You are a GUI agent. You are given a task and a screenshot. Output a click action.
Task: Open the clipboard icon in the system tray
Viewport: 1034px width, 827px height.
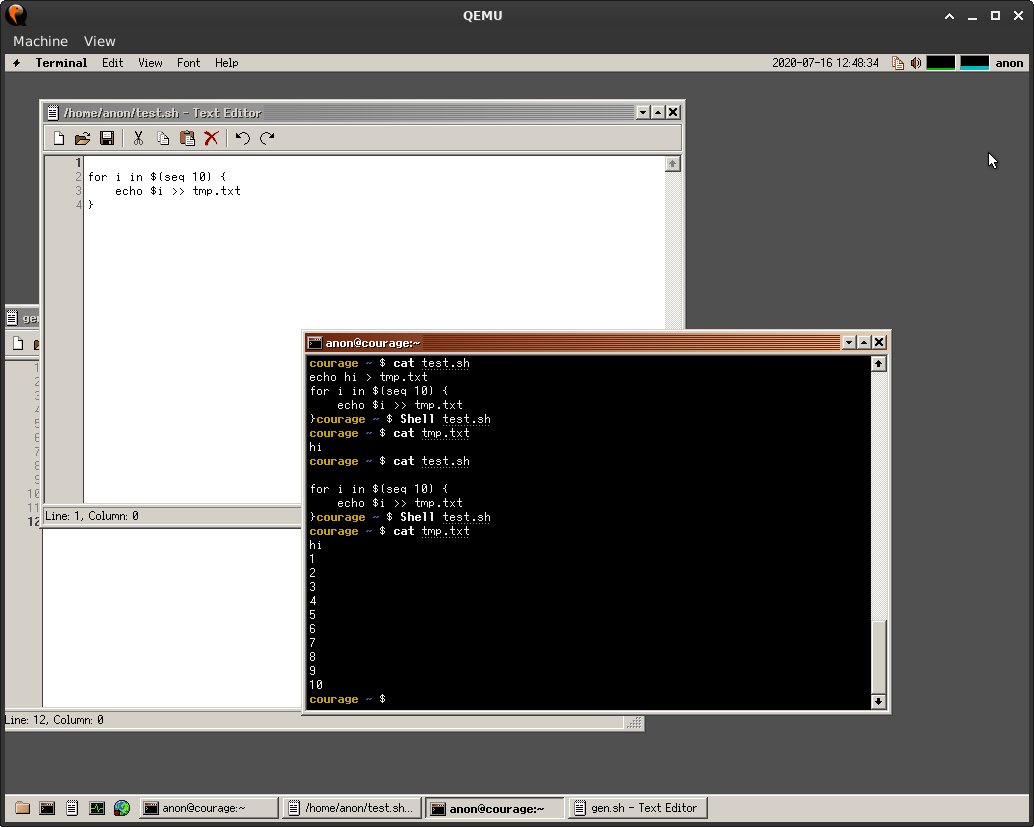[898, 62]
